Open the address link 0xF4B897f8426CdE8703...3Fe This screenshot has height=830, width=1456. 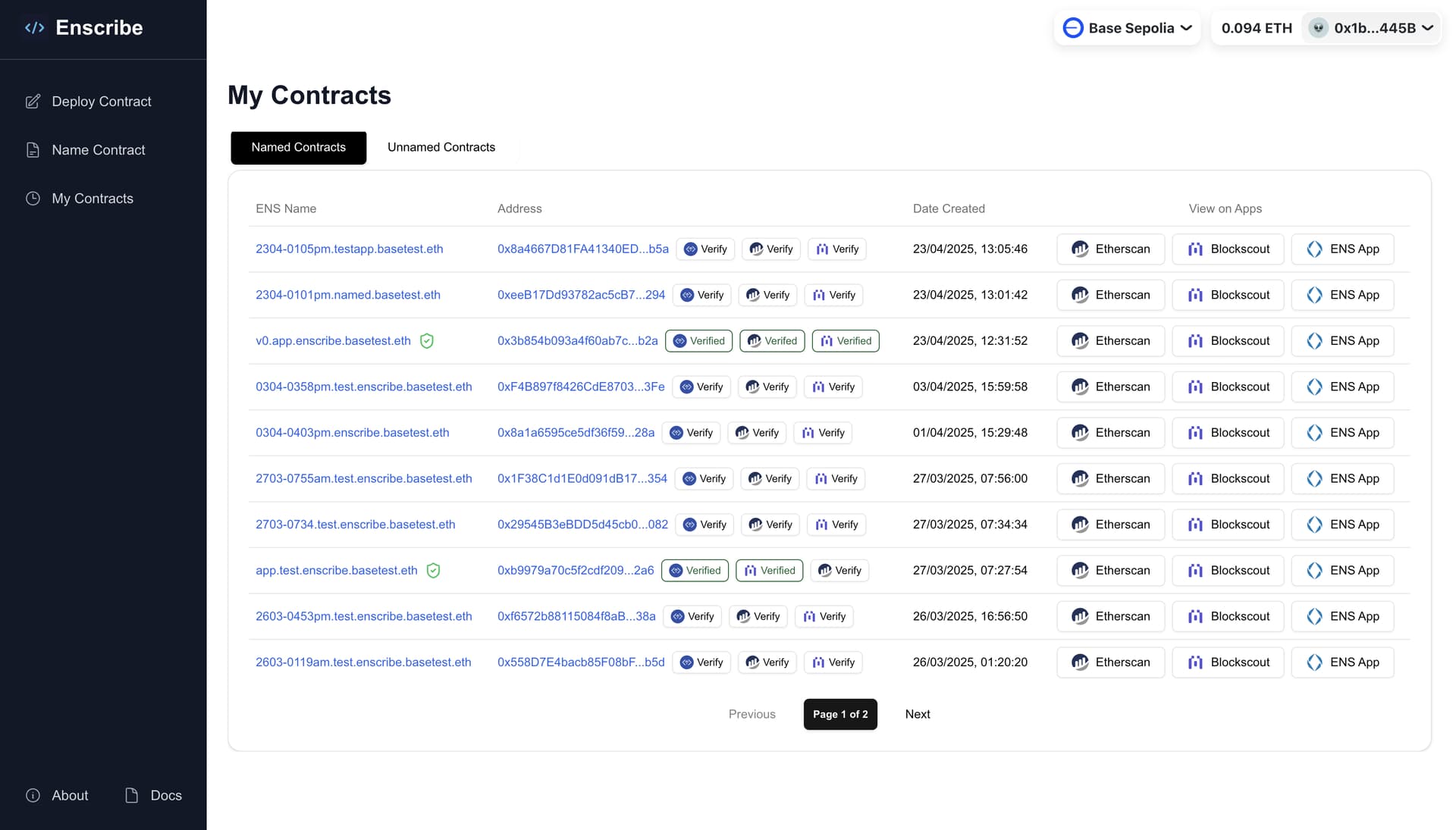tap(581, 387)
